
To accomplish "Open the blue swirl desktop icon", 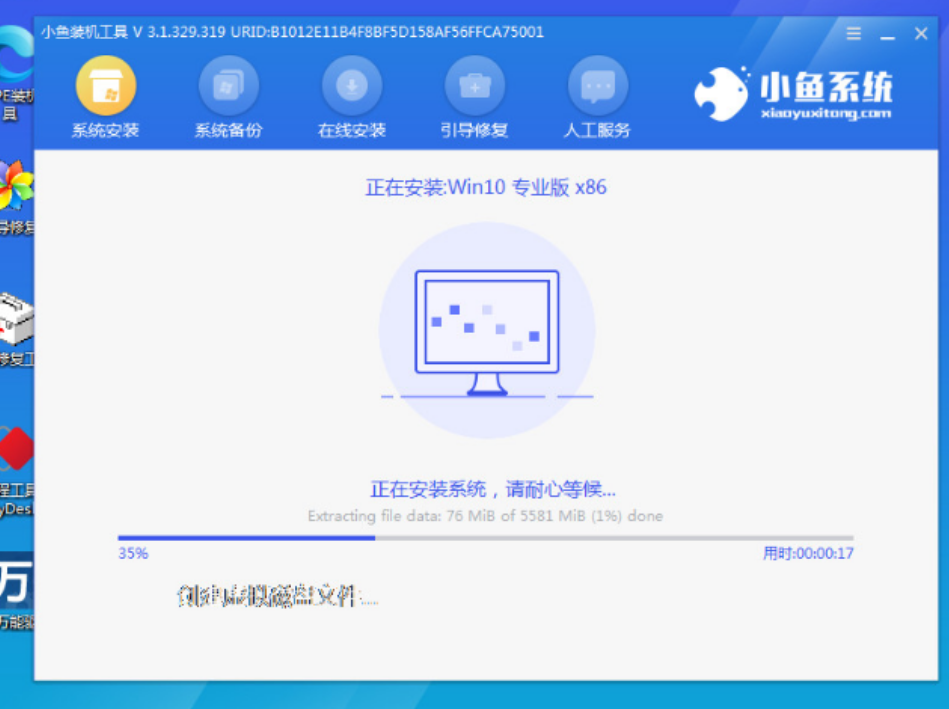I will tap(16, 54).
